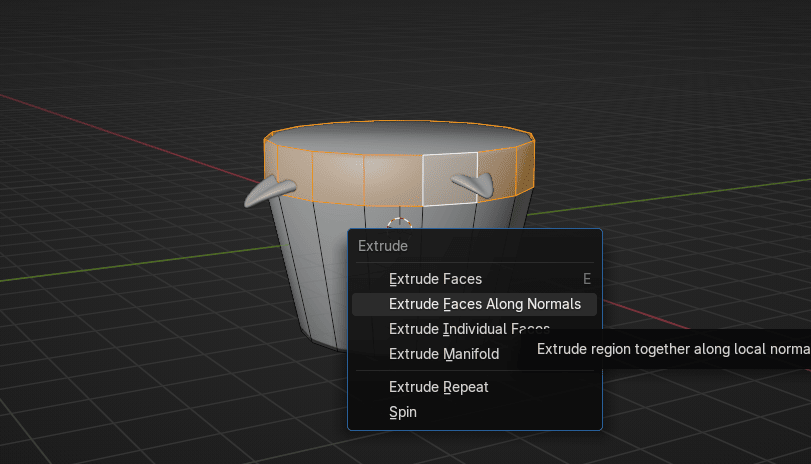
Task: Click the top circular cap face
Action: 400,138
